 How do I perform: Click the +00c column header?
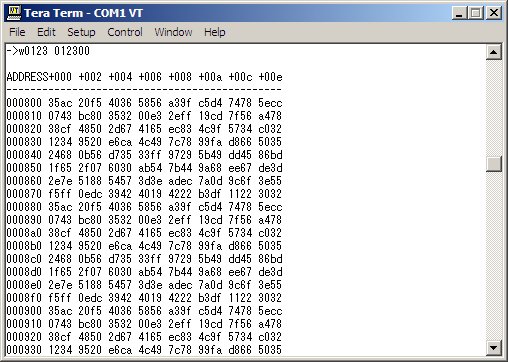click(x=240, y=77)
